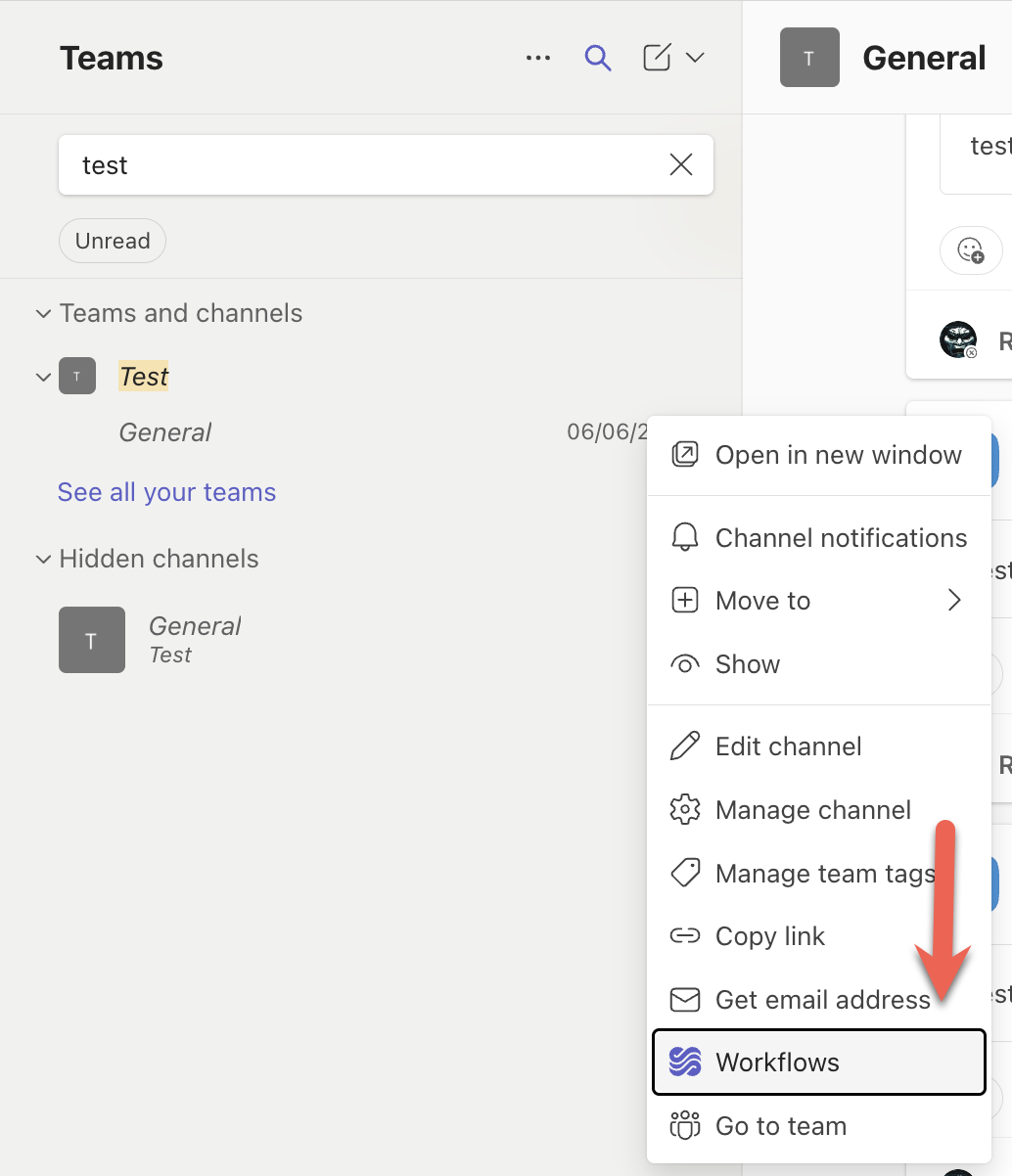The height and width of the screenshot is (1176, 1012).
Task: Click into the search box containing 'test'
Action: coord(386,164)
